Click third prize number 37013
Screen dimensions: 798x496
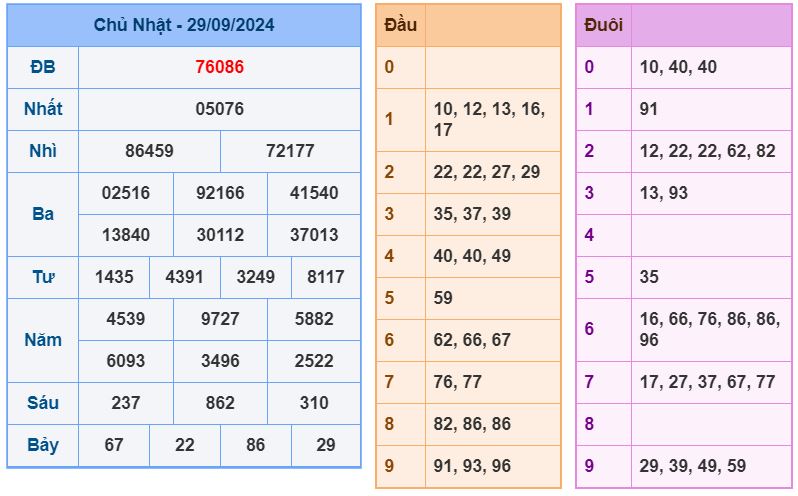coord(314,235)
